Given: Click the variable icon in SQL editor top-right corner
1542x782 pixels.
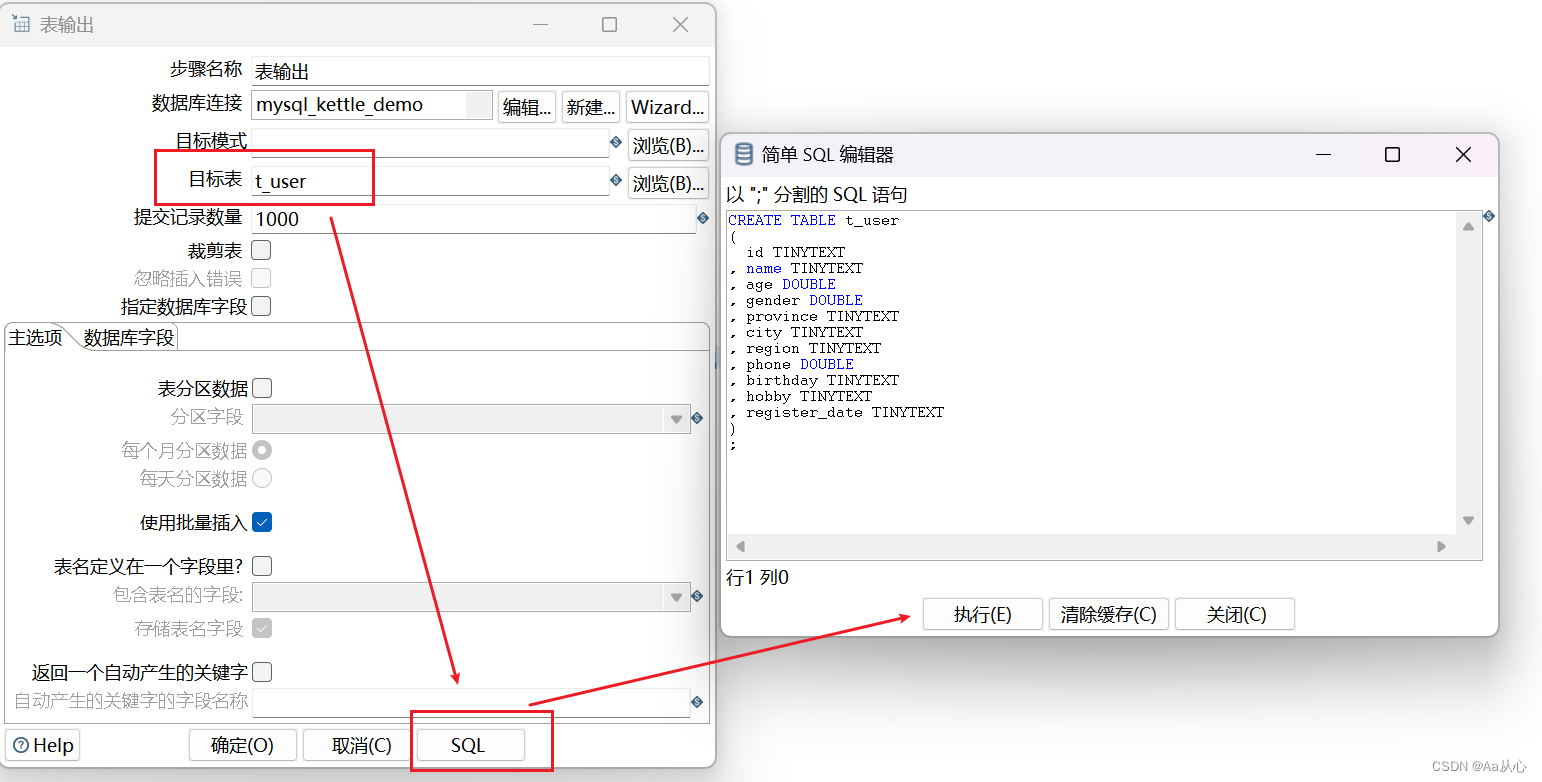Looking at the screenshot, I should [x=1488, y=216].
